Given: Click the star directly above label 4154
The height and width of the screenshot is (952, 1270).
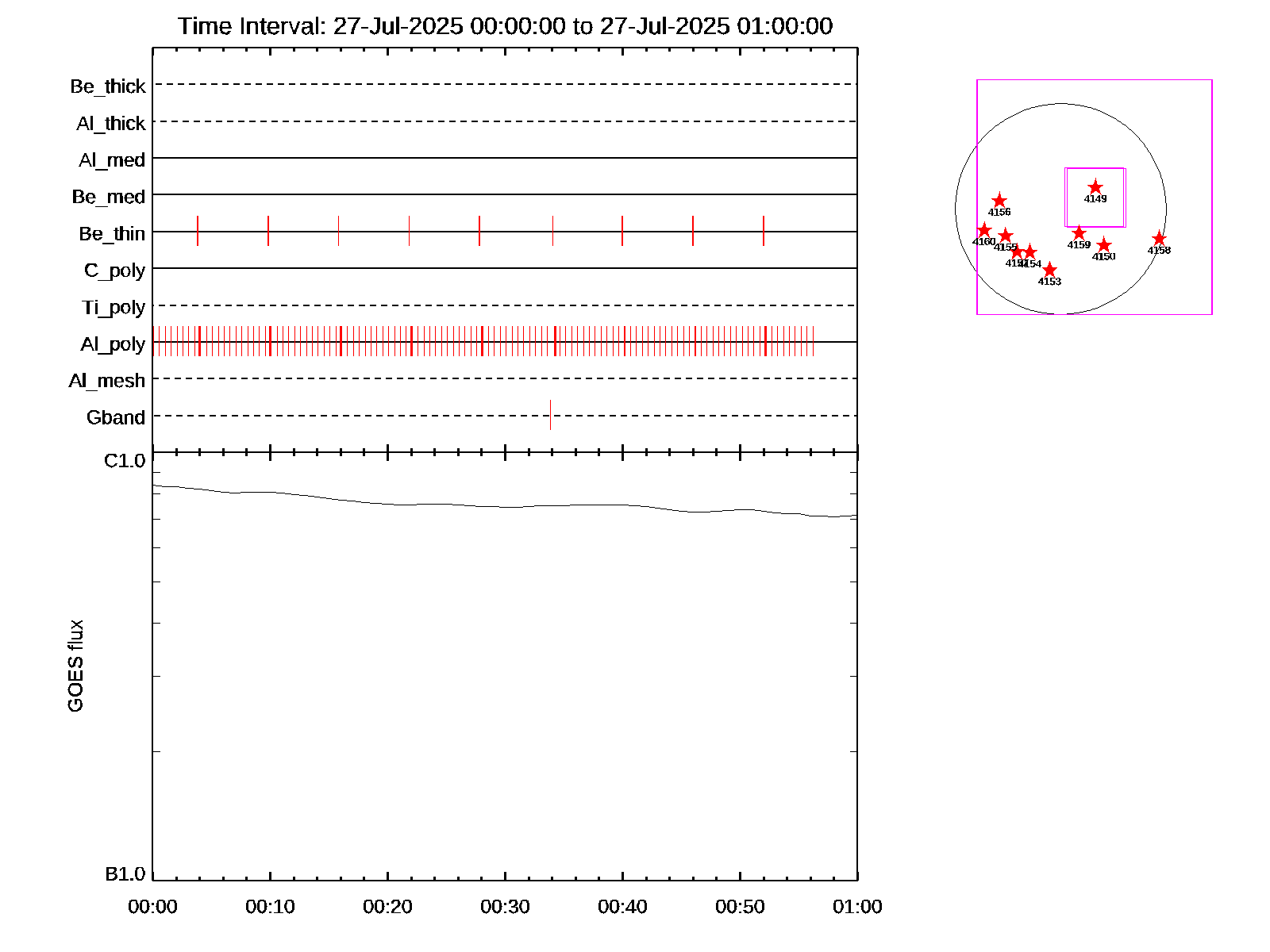Looking at the screenshot, I should point(1030,252).
